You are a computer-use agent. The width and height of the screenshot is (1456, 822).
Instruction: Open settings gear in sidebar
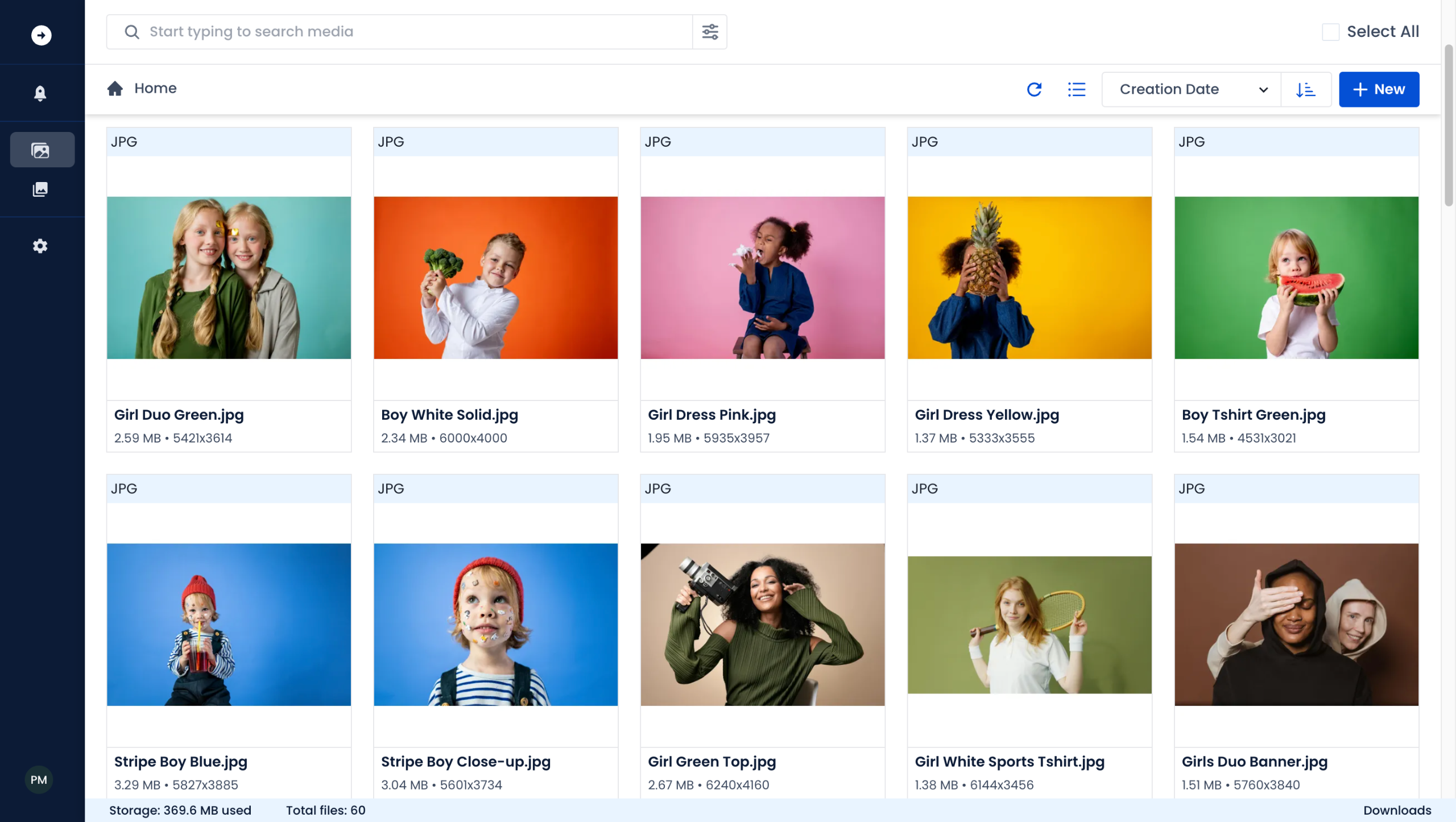click(x=40, y=246)
